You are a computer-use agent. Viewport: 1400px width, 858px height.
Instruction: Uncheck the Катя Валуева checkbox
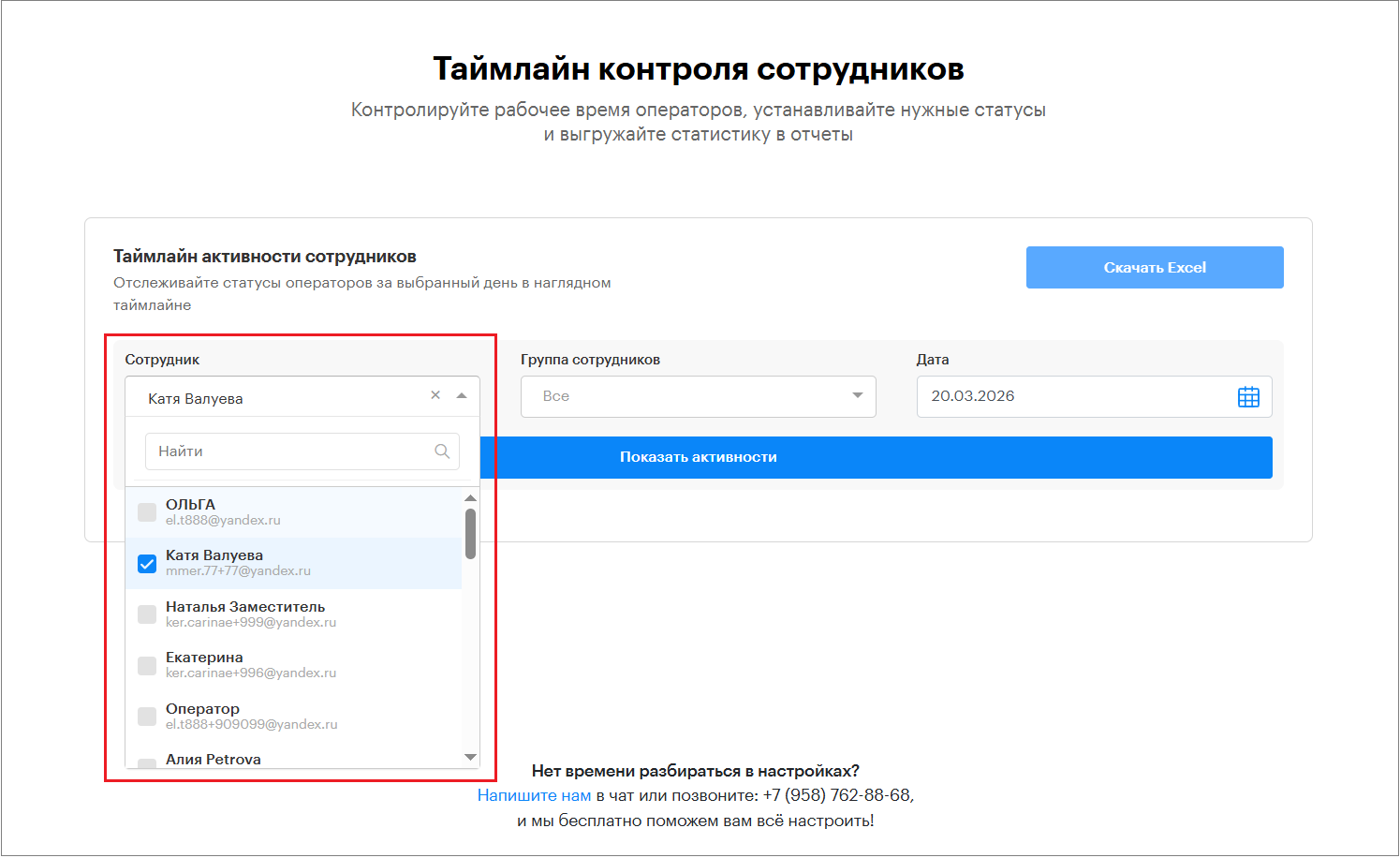(x=147, y=564)
